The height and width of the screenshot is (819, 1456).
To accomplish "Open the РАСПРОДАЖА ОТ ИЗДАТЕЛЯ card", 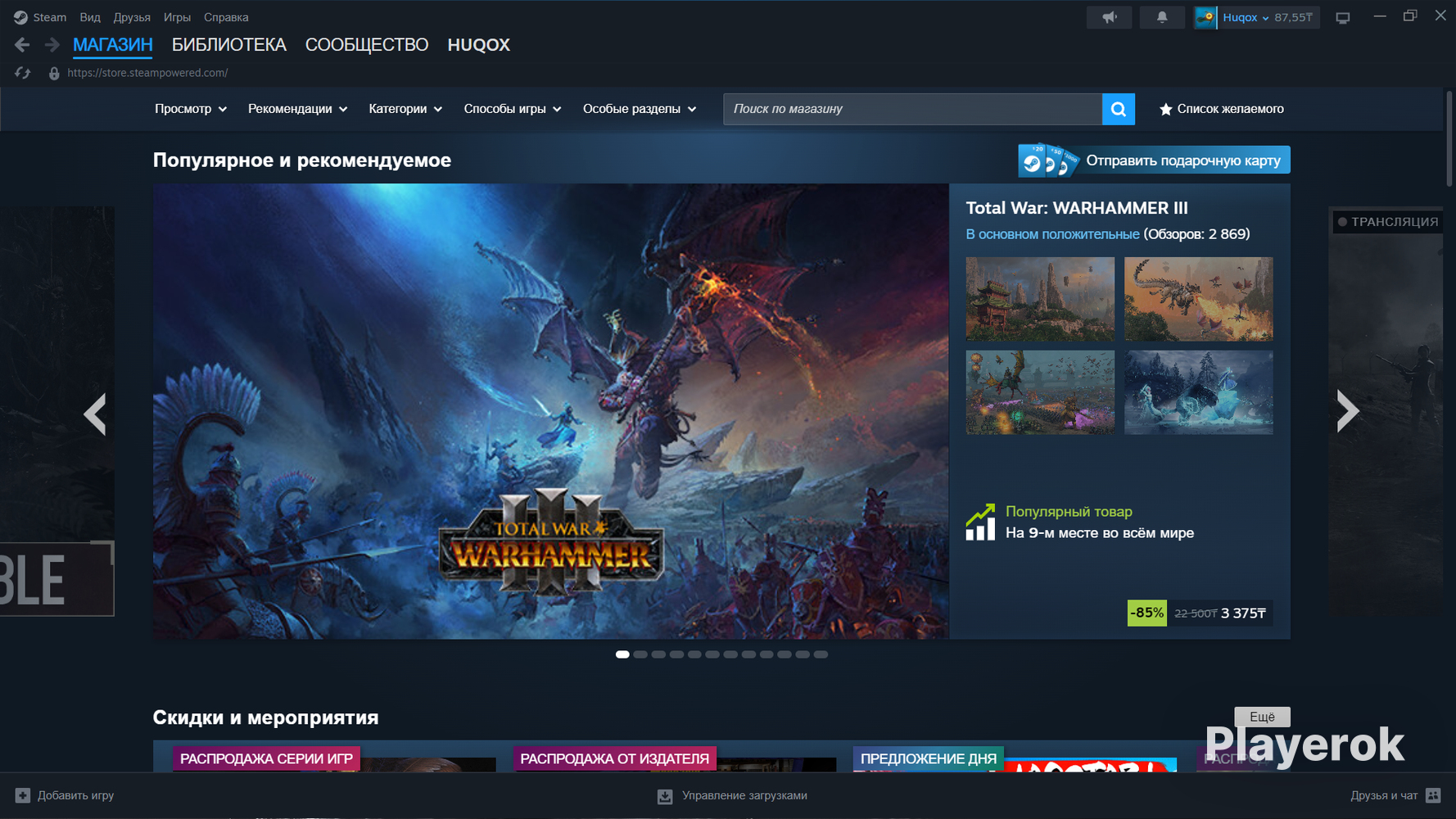I will pyautogui.click(x=675, y=758).
